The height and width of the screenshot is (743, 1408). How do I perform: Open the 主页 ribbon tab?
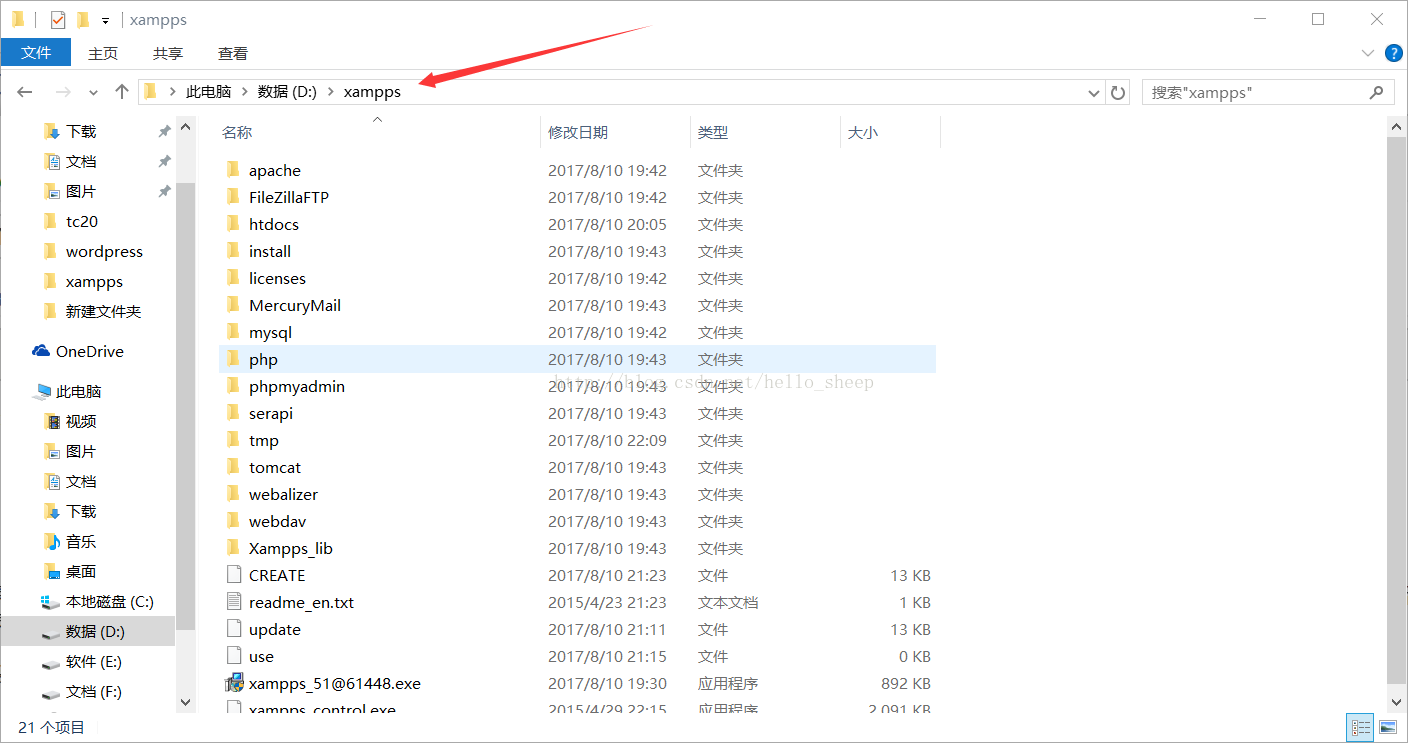103,53
